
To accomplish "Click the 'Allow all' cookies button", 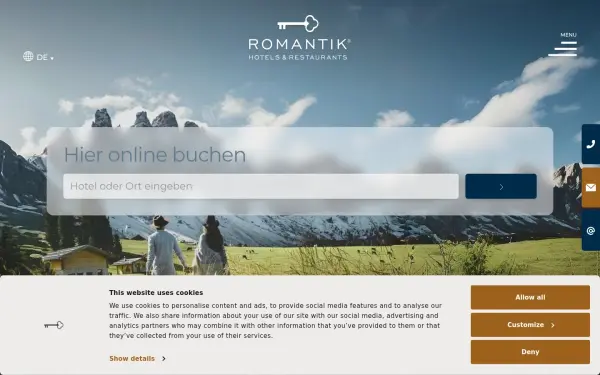I will 530,297.
